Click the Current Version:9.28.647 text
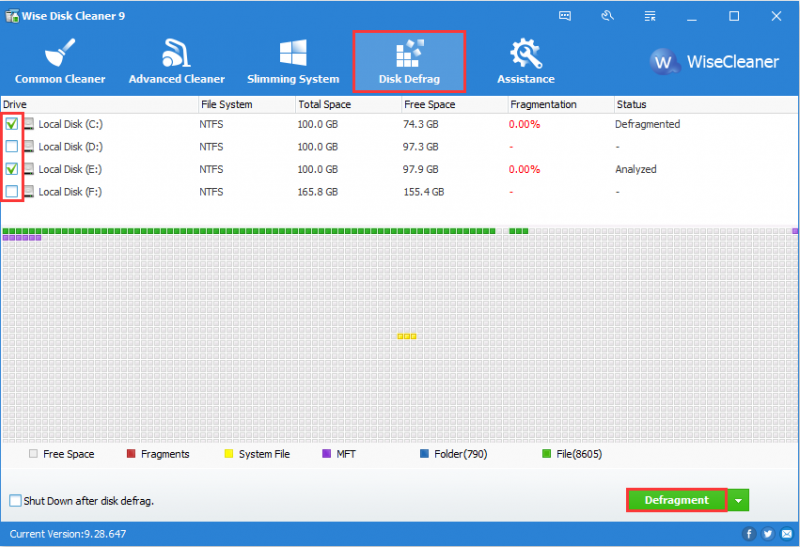Screen dimensions: 800x547 click(68, 534)
